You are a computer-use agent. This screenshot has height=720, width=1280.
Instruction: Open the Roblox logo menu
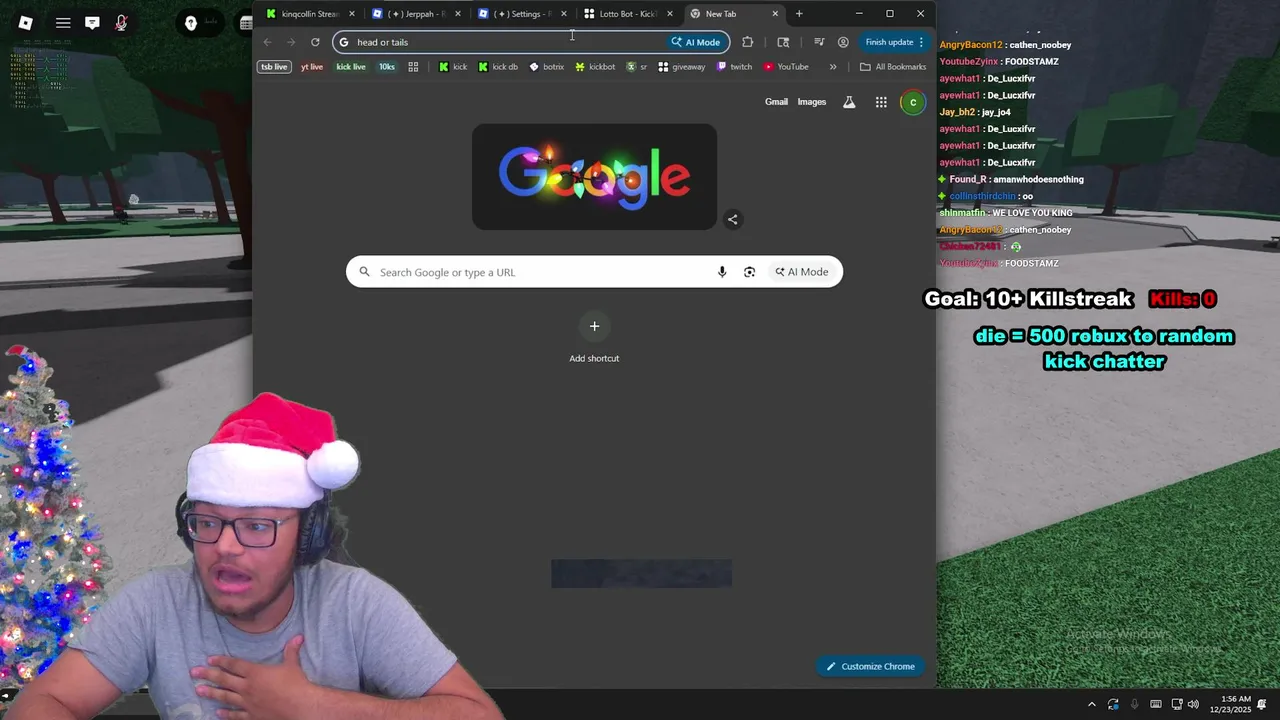coord(26,22)
